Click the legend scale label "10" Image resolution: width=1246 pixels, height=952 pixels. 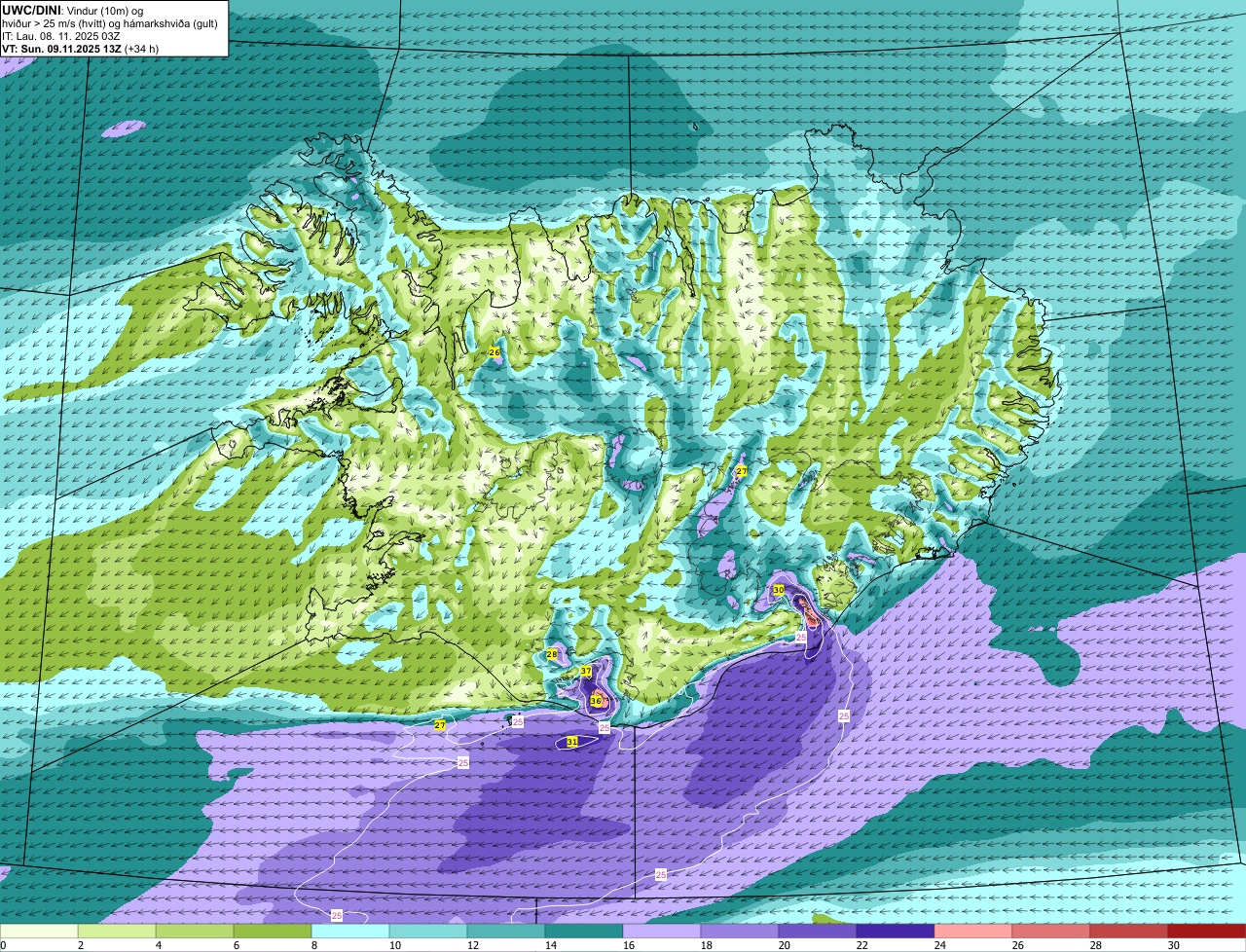coord(395,945)
